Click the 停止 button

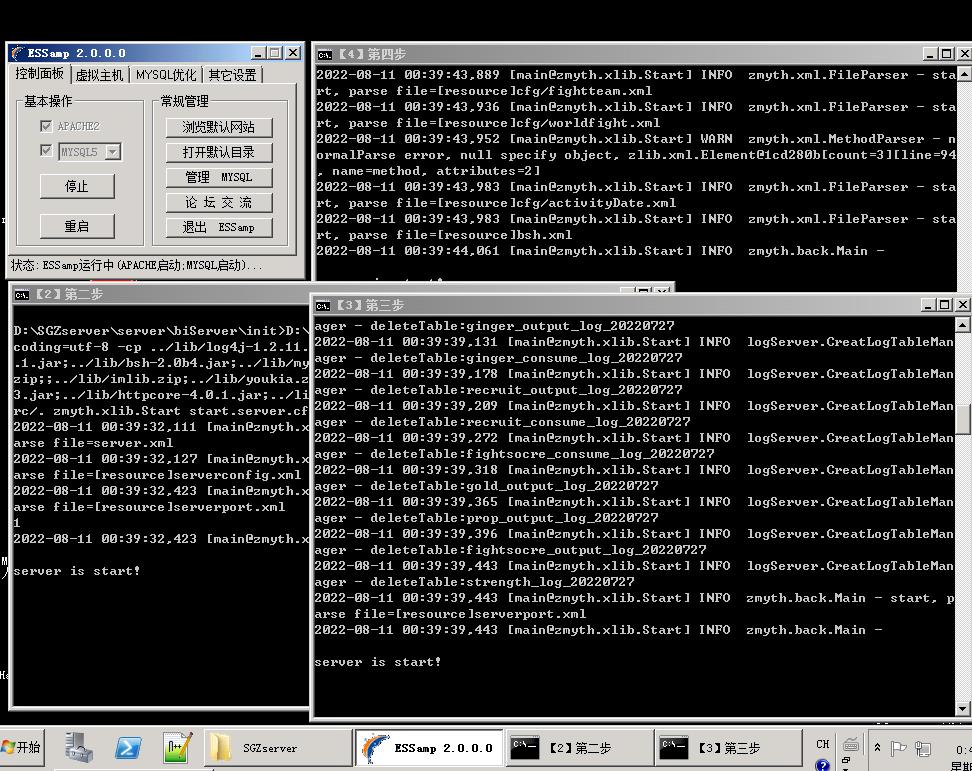77,186
